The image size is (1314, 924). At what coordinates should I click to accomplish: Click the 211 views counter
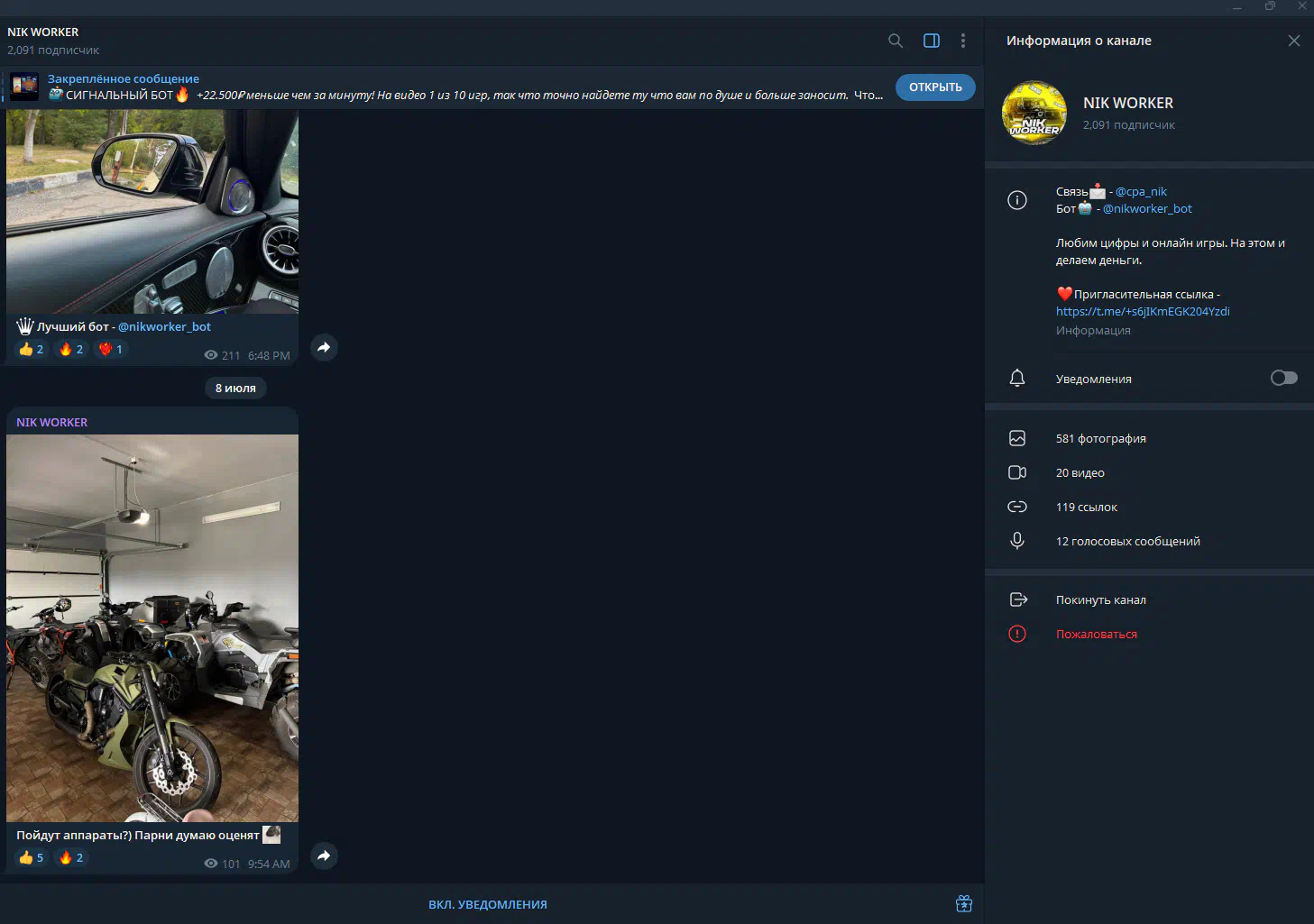223,355
